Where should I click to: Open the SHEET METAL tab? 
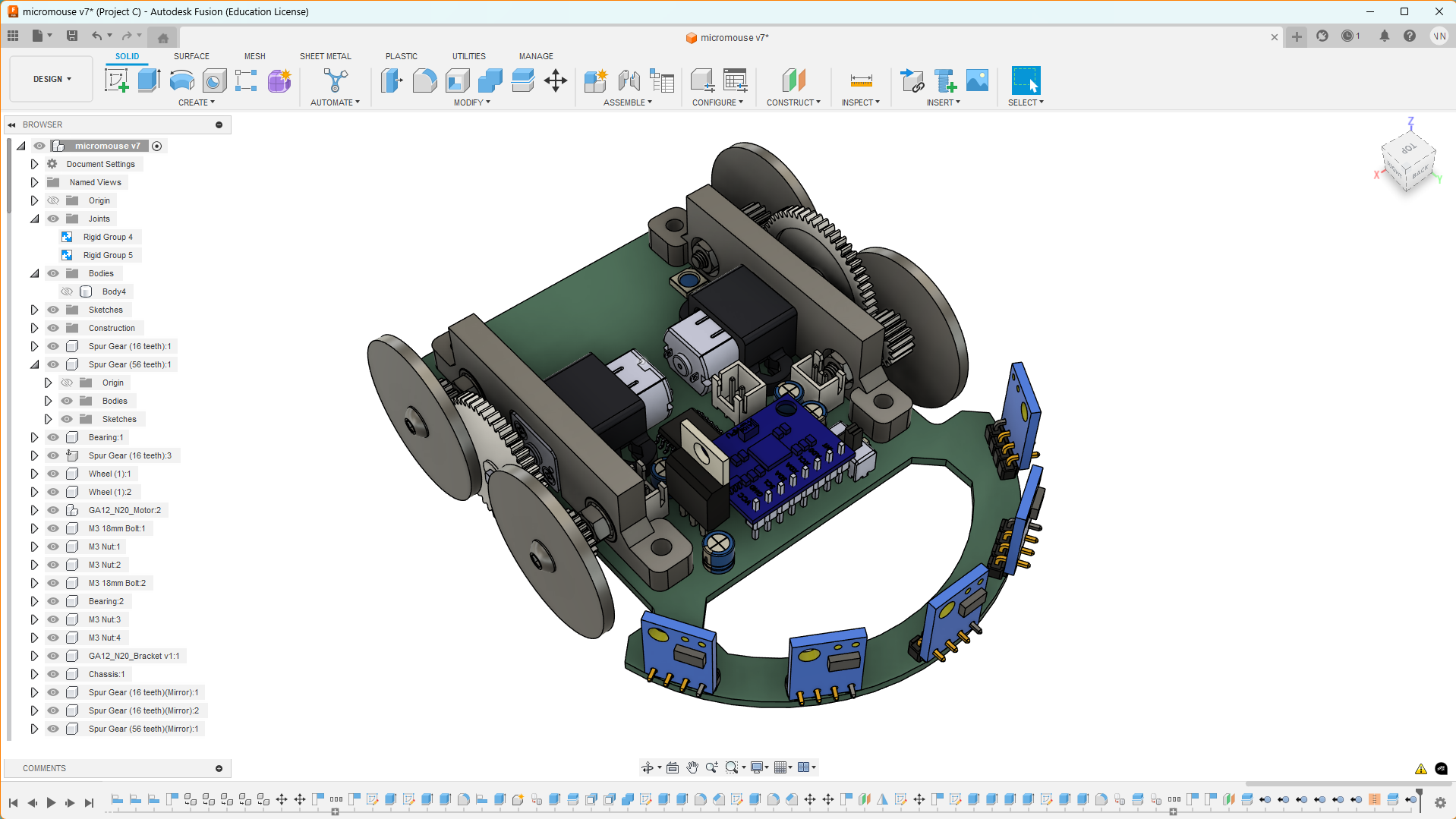point(325,56)
